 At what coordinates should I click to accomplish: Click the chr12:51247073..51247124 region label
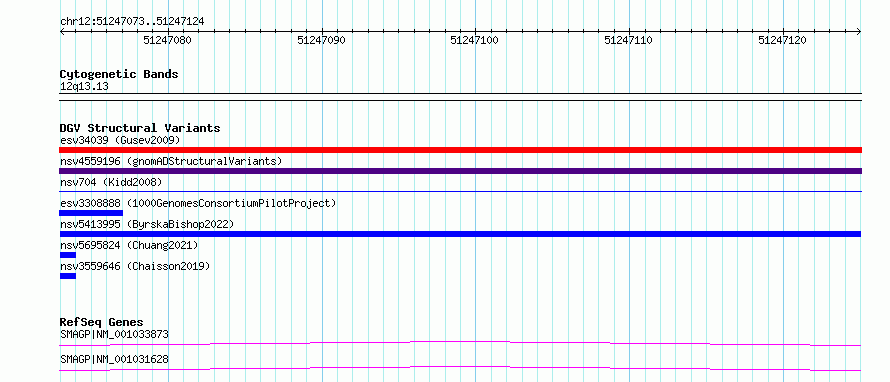tap(132, 22)
